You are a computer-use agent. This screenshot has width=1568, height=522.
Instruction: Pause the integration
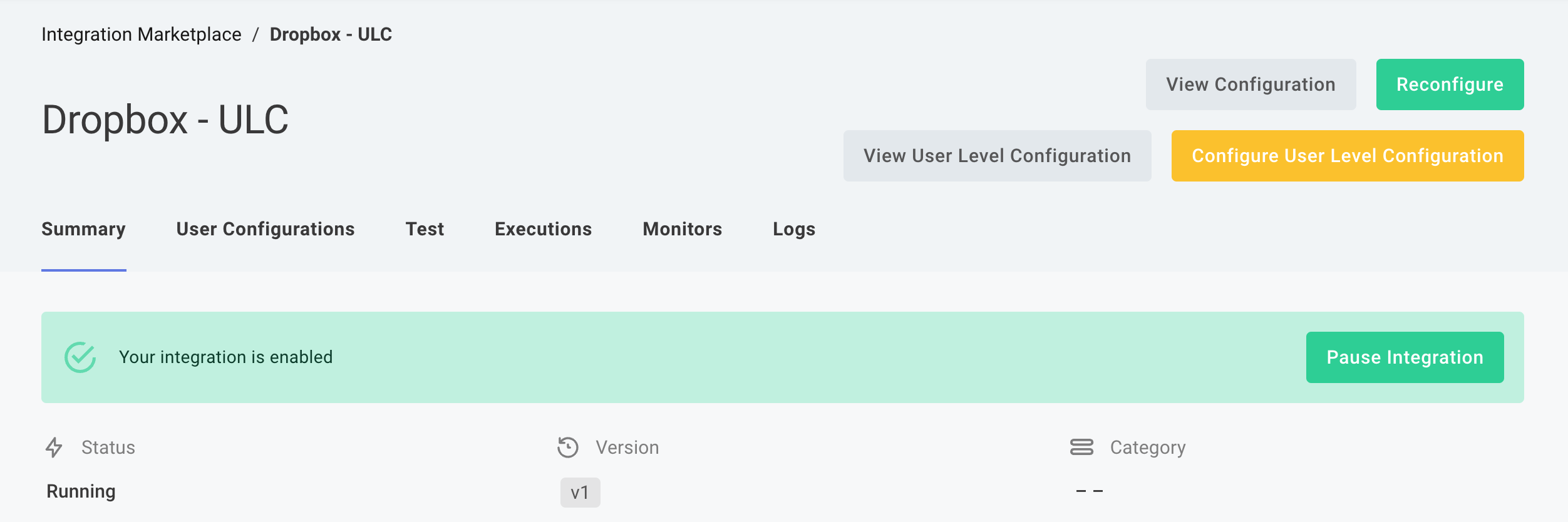click(1405, 357)
